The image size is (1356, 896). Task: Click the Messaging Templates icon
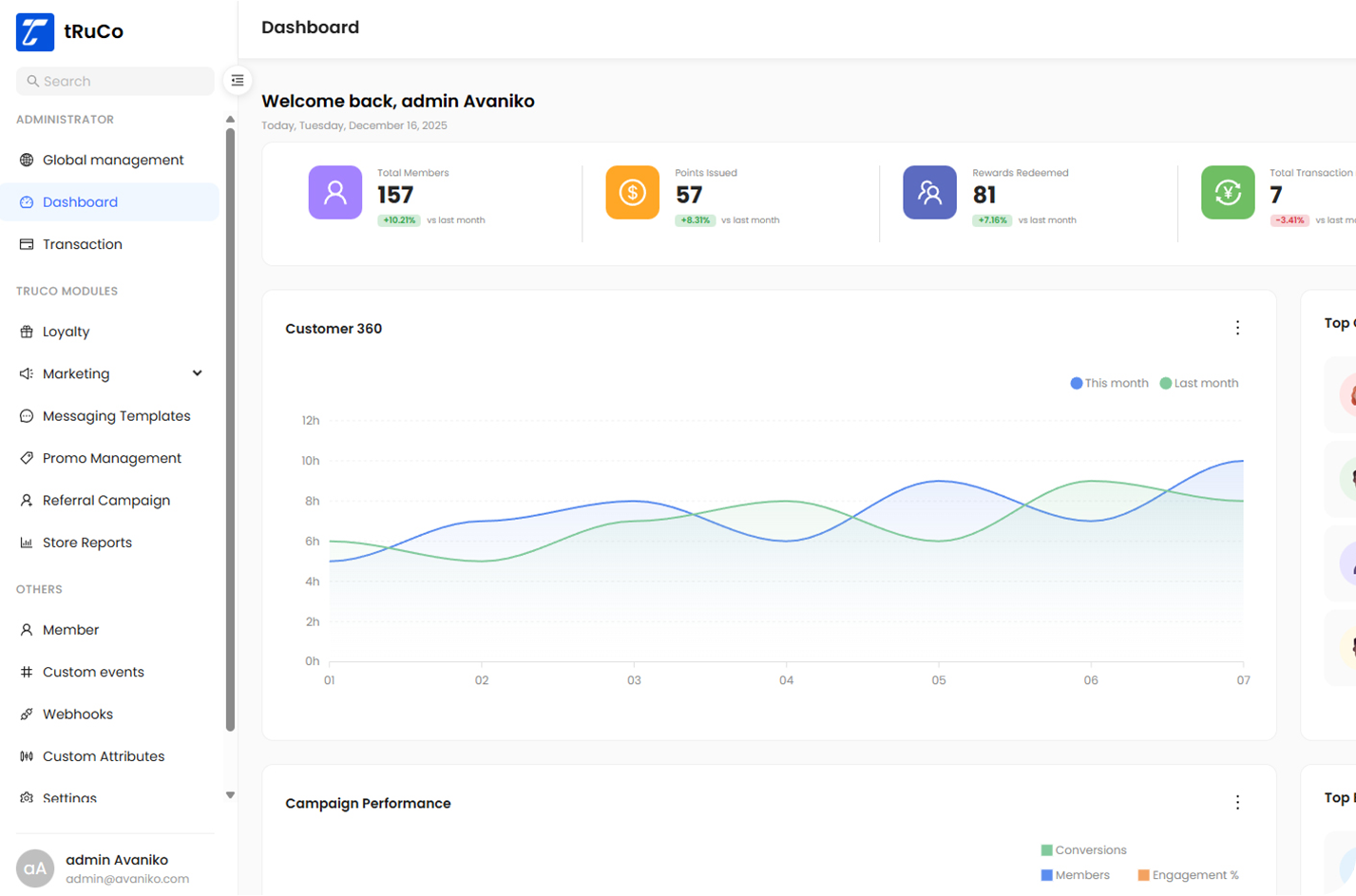[x=26, y=415]
